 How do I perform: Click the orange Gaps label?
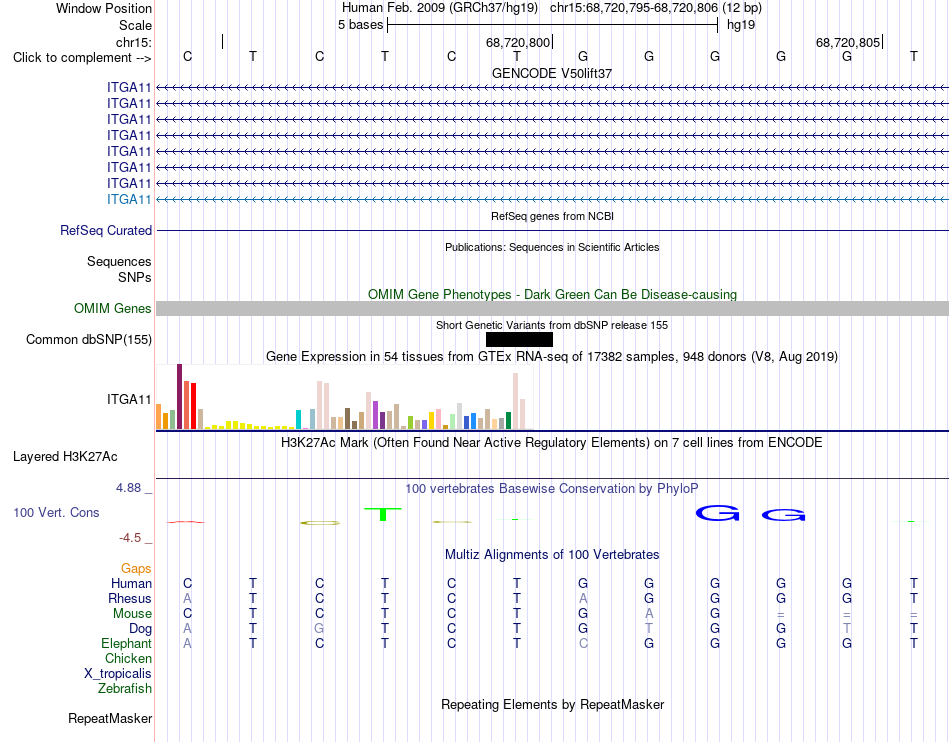[136, 568]
